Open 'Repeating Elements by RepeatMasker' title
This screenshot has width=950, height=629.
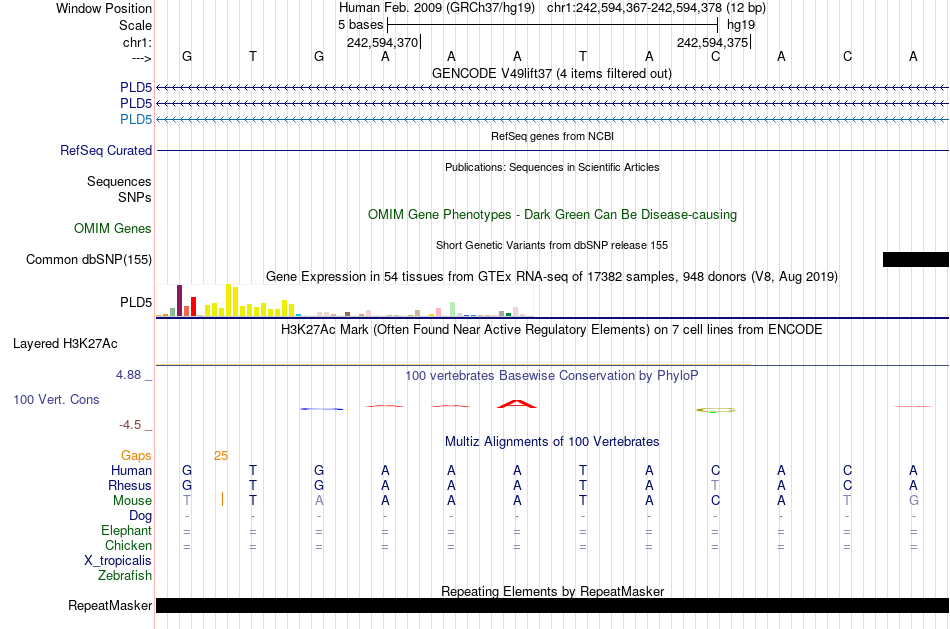(552, 591)
